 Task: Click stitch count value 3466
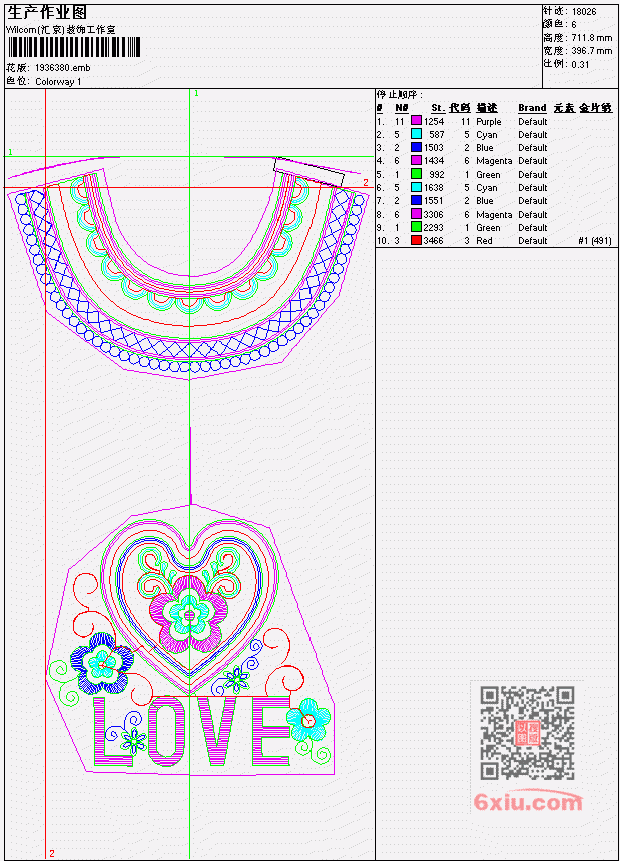433,241
